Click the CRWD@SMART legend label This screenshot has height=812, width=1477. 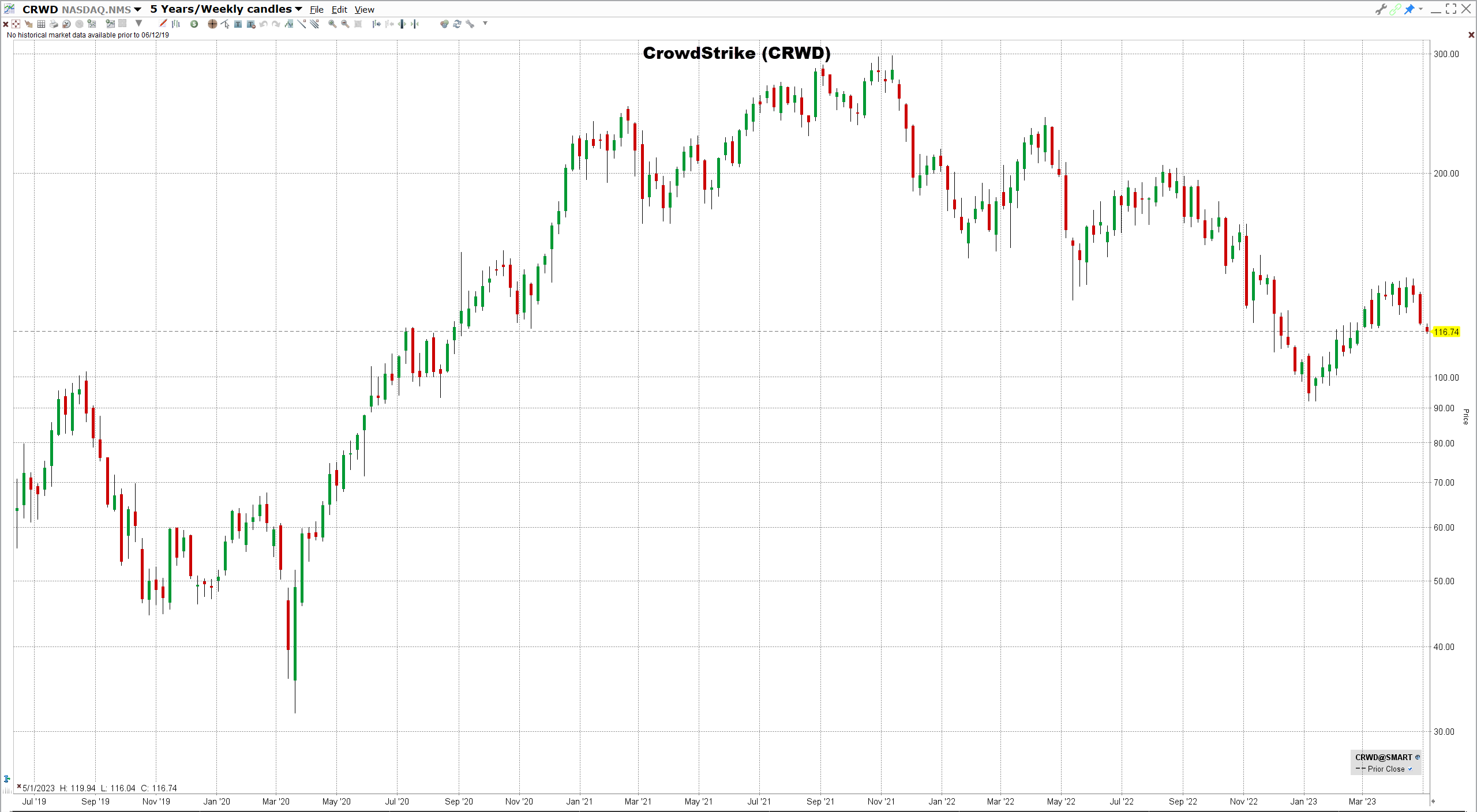click(x=1384, y=757)
